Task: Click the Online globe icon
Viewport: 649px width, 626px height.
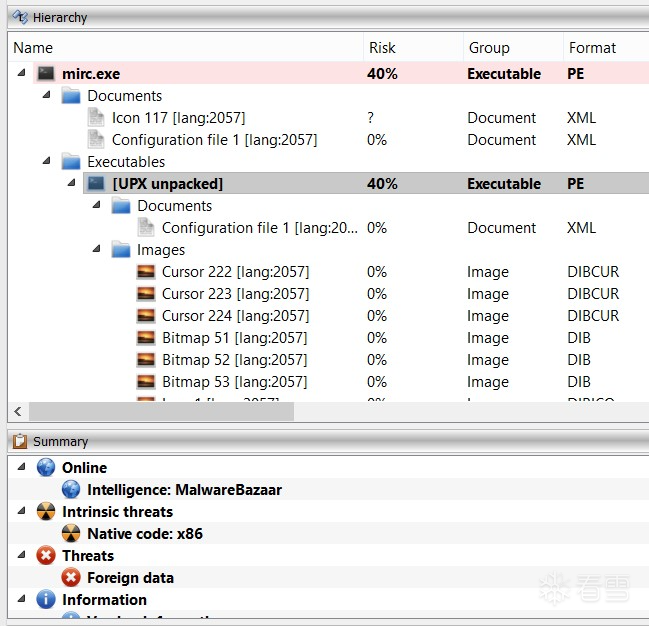Action: [x=46, y=467]
